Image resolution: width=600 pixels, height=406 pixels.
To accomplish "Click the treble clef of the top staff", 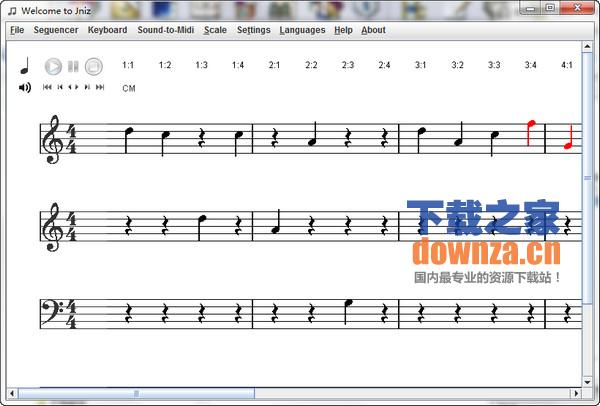I will [x=53, y=139].
